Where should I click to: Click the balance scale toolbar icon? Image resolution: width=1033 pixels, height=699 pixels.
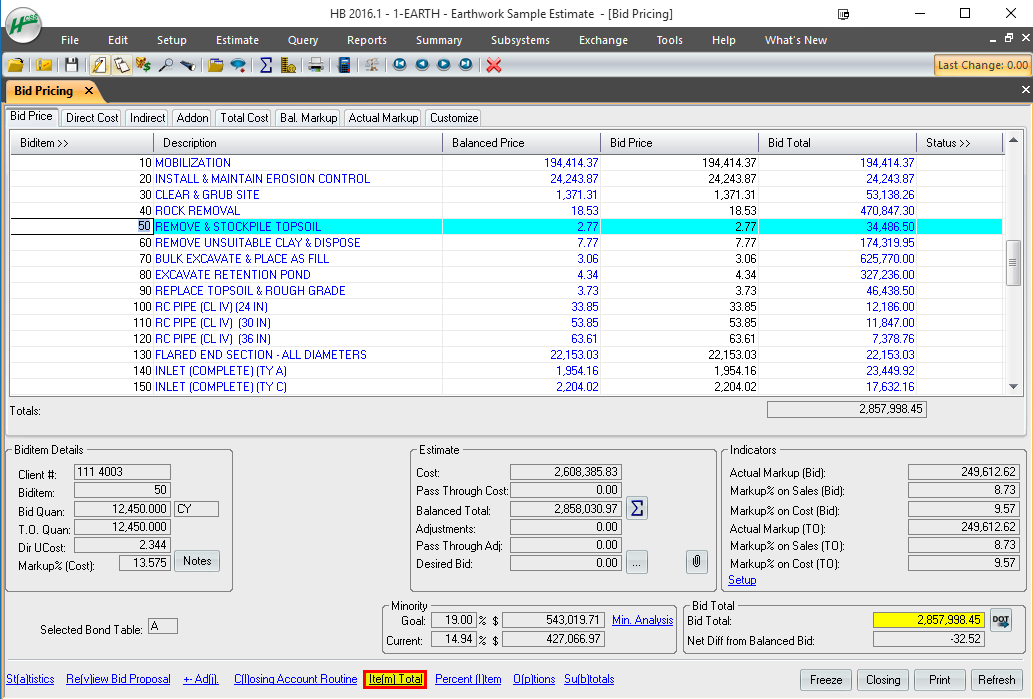[372, 65]
